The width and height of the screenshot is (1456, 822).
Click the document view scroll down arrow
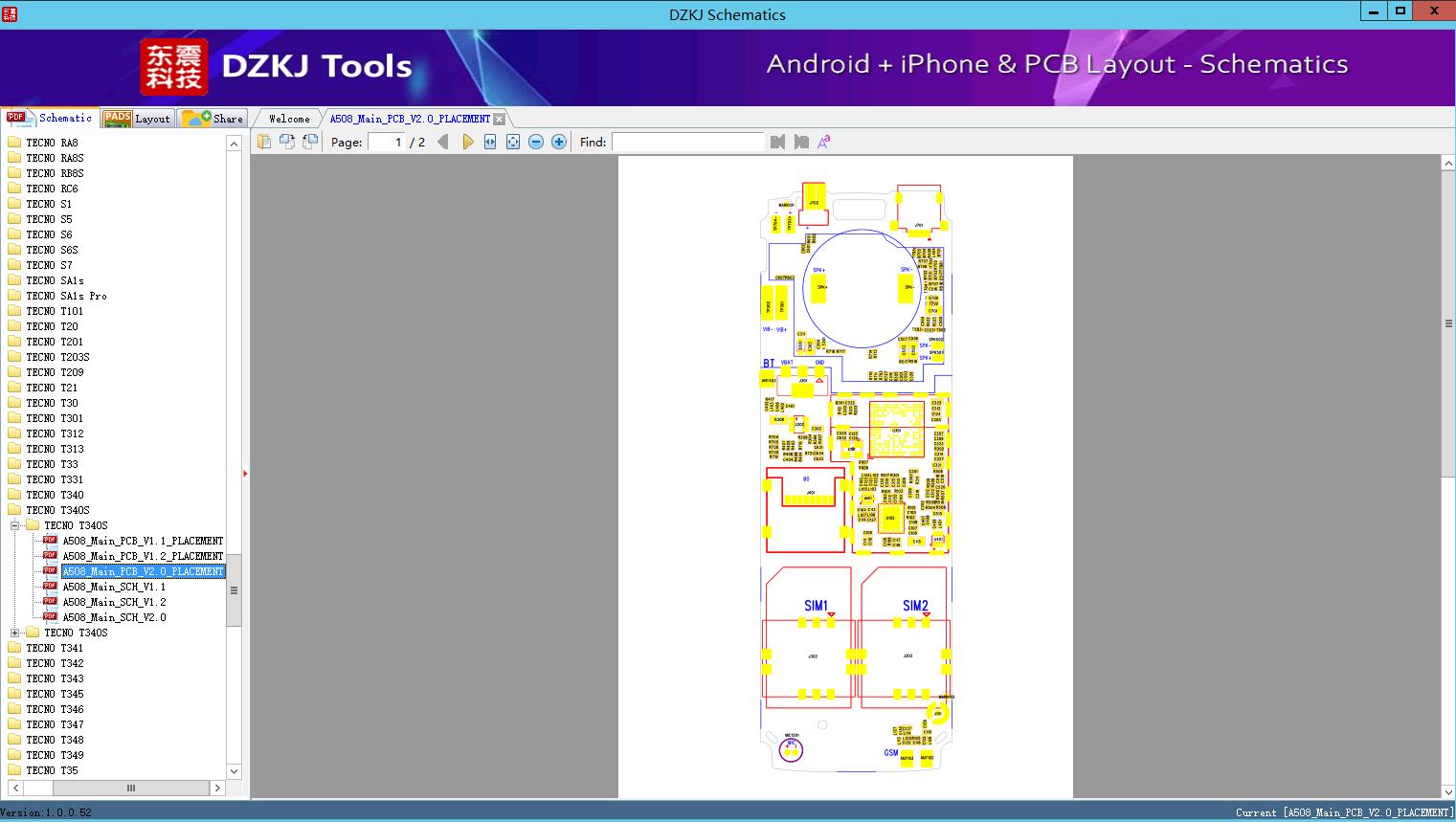1448,791
